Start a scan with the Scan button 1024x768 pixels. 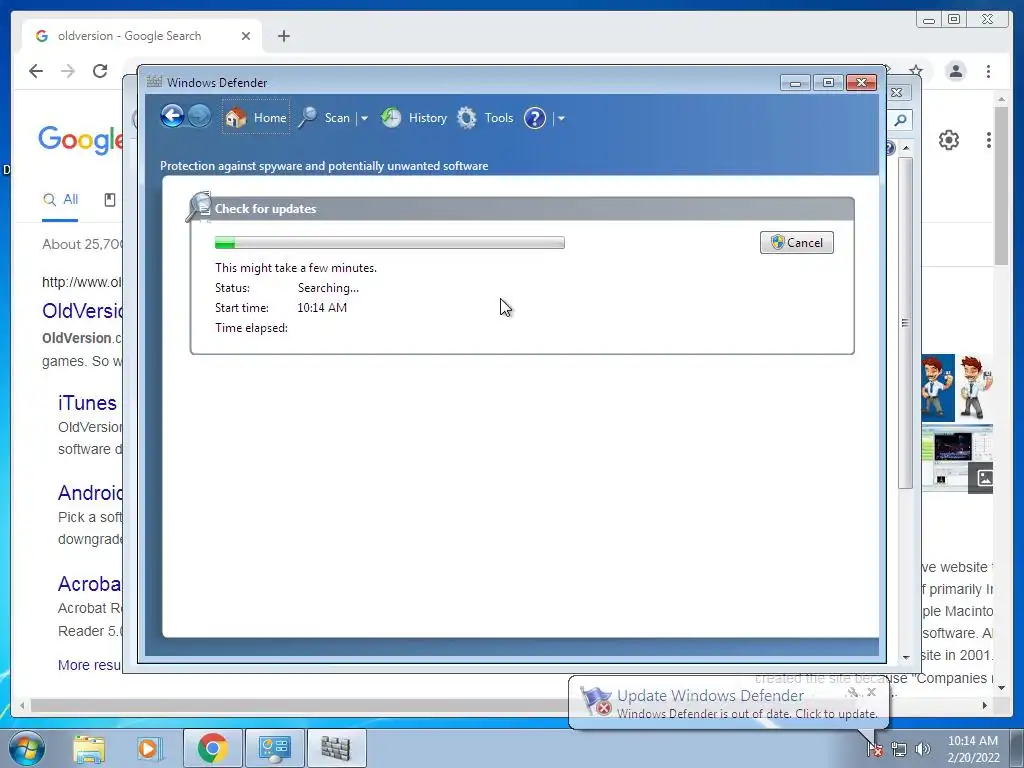click(325, 118)
